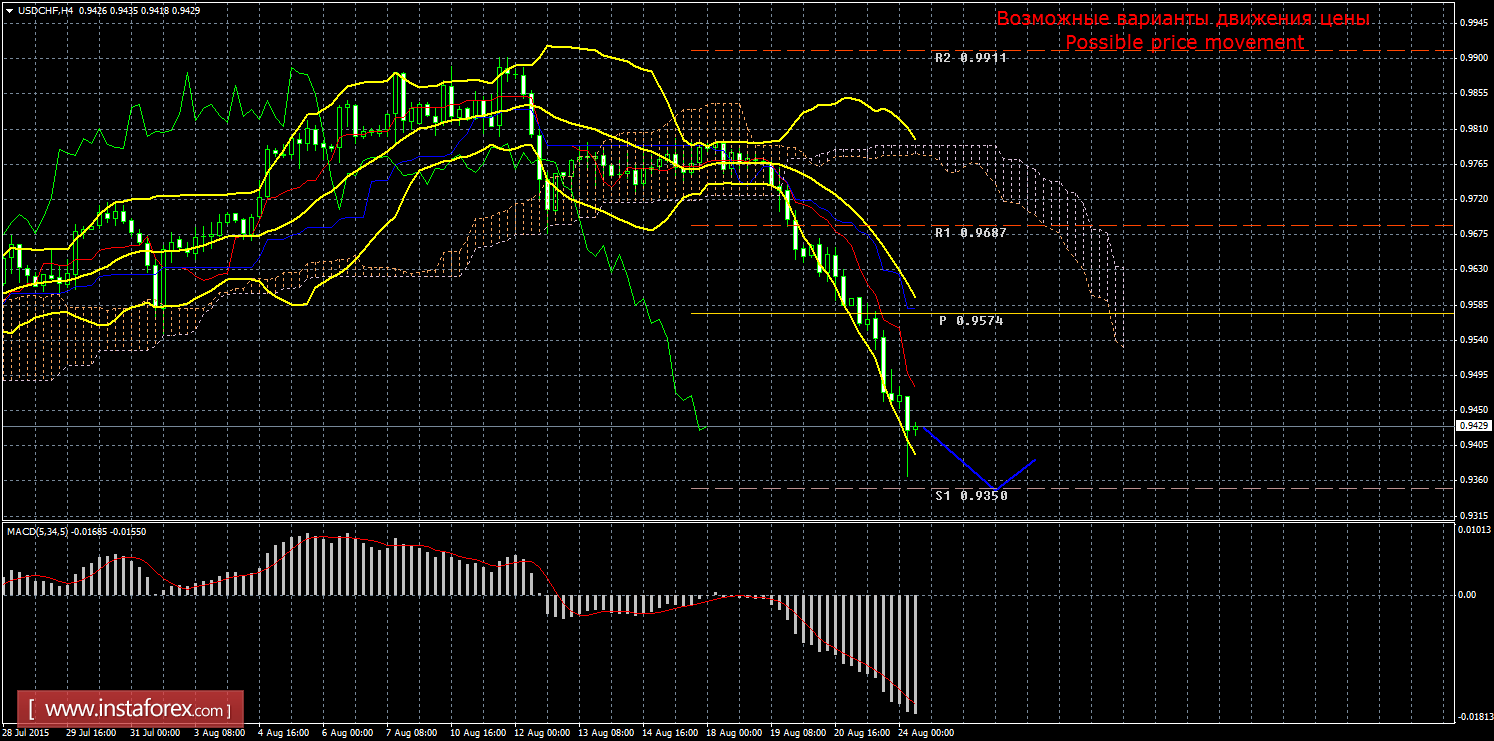Image resolution: width=1494 pixels, height=741 pixels.
Task: Click the P 0.9574 pivot level label
Action: [x=970, y=321]
